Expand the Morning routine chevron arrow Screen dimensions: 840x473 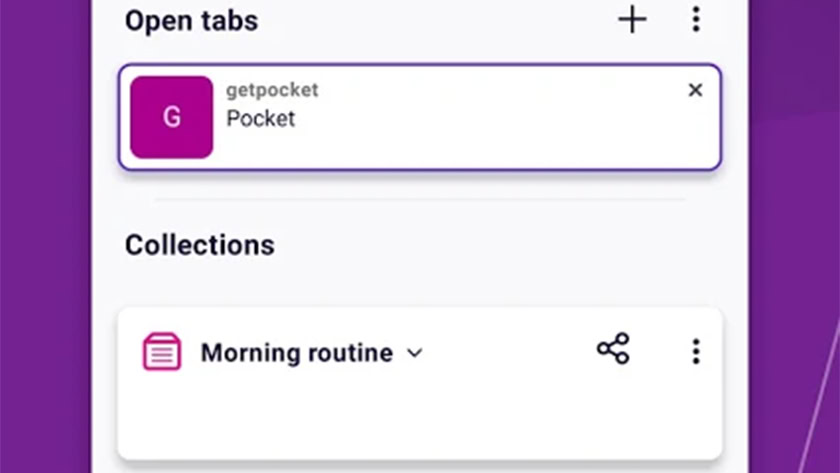point(415,353)
